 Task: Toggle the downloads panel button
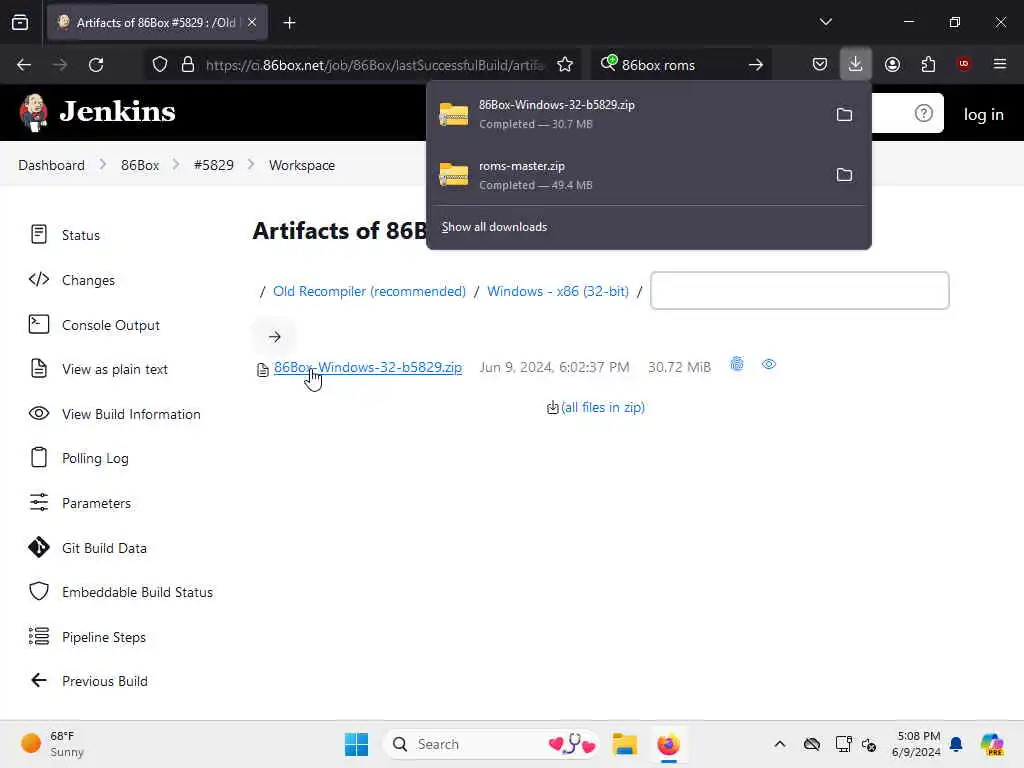(x=856, y=64)
